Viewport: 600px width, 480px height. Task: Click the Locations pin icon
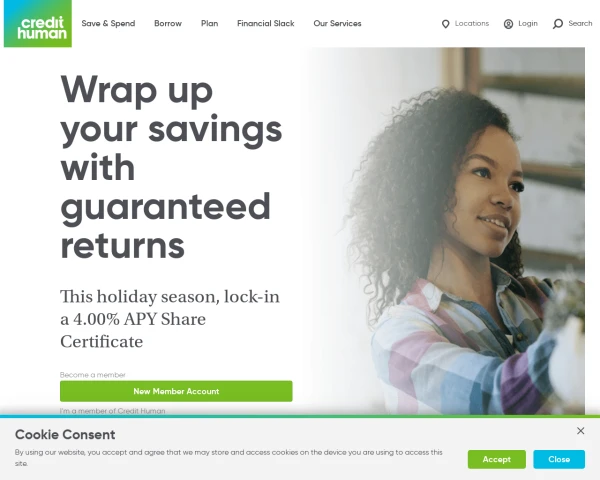point(445,24)
